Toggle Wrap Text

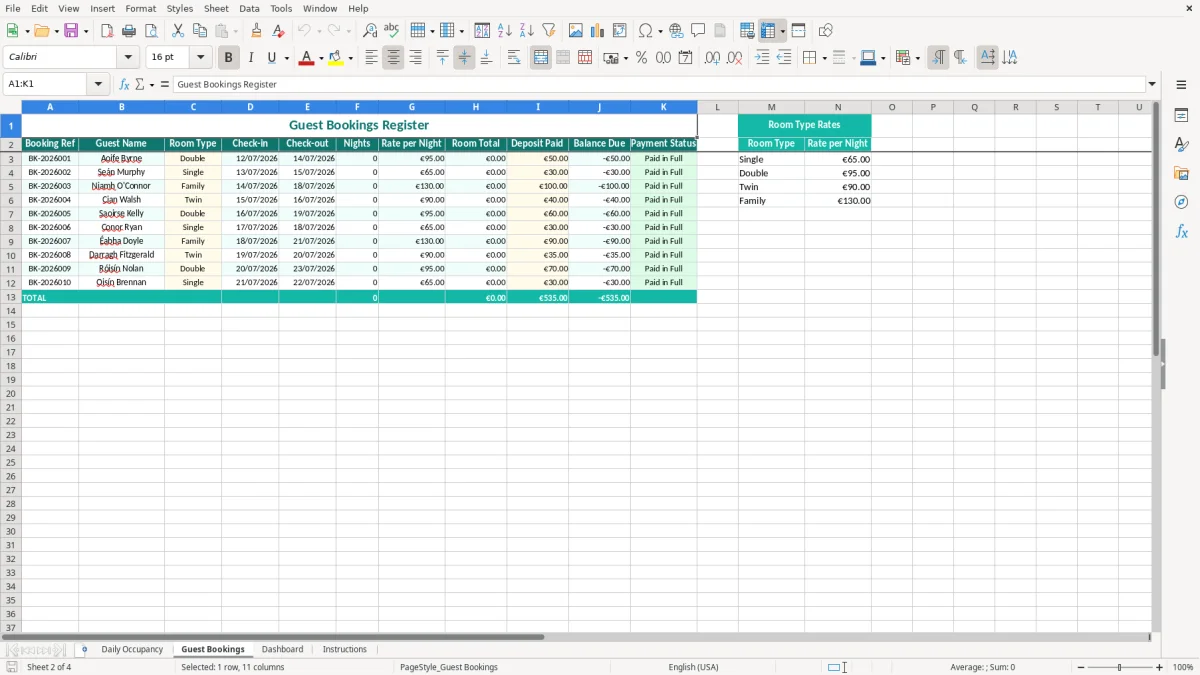pos(513,58)
